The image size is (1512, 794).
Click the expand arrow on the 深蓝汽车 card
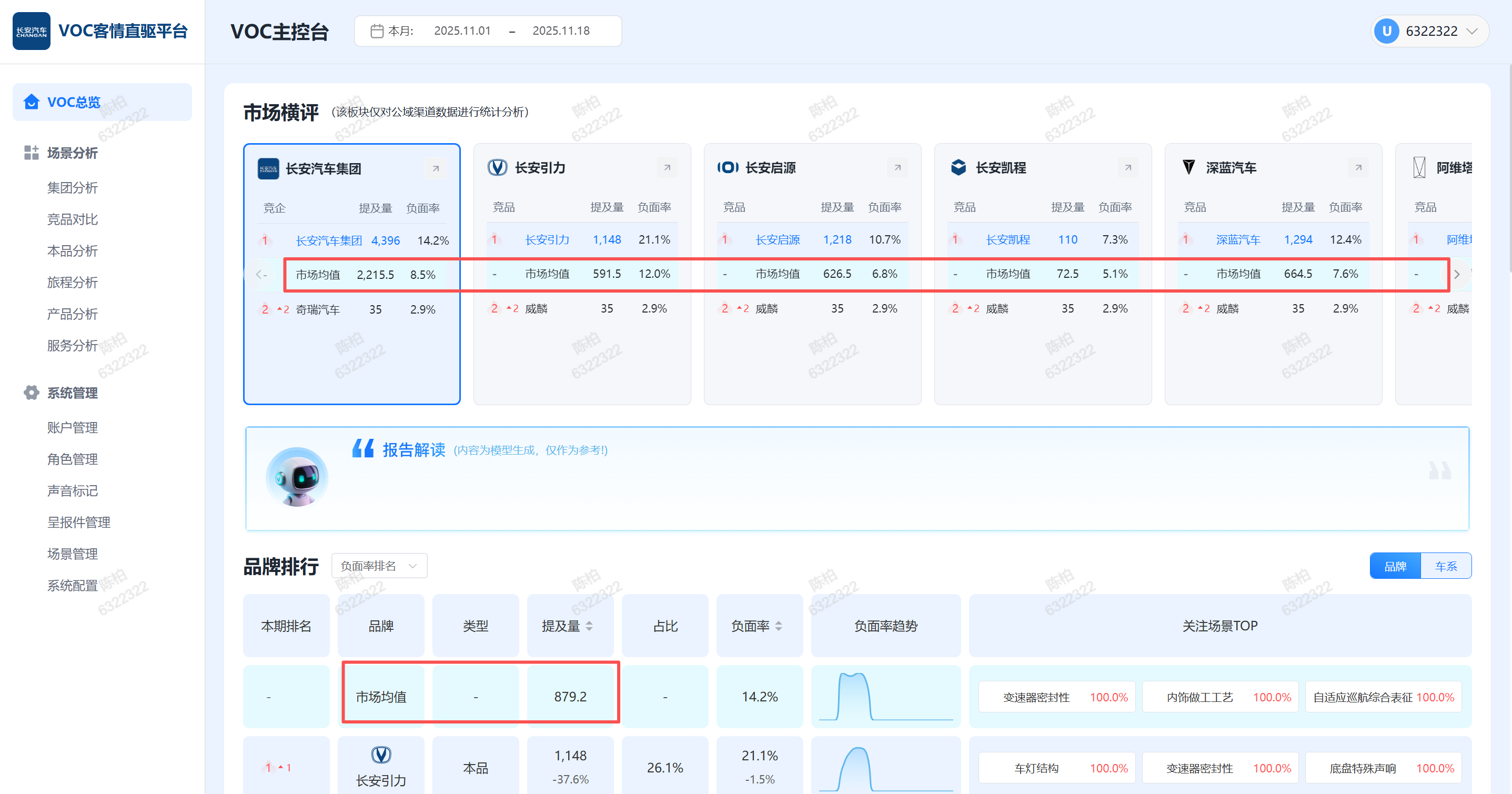[x=1358, y=168]
